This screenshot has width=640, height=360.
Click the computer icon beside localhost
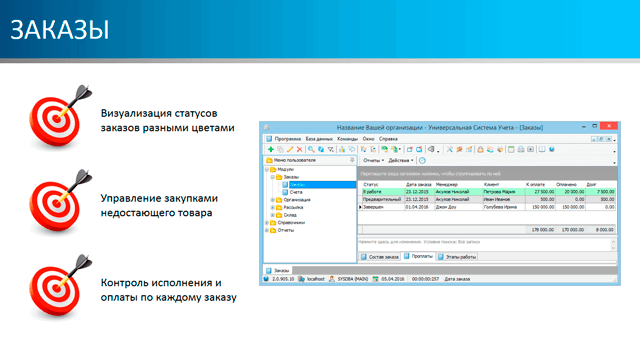click(301, 279)
